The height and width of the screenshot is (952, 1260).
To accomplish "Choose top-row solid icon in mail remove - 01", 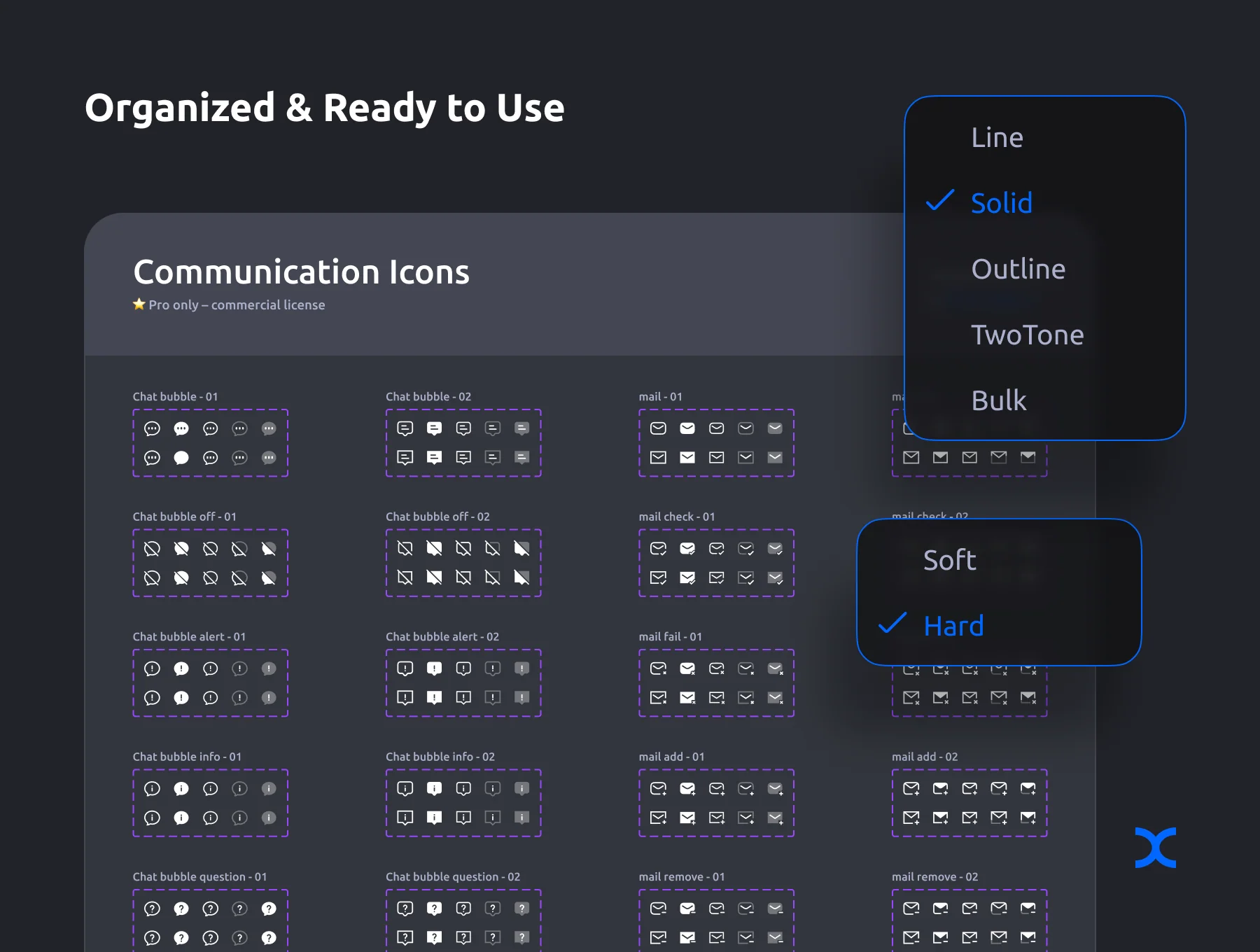I will tap(687, 909).
